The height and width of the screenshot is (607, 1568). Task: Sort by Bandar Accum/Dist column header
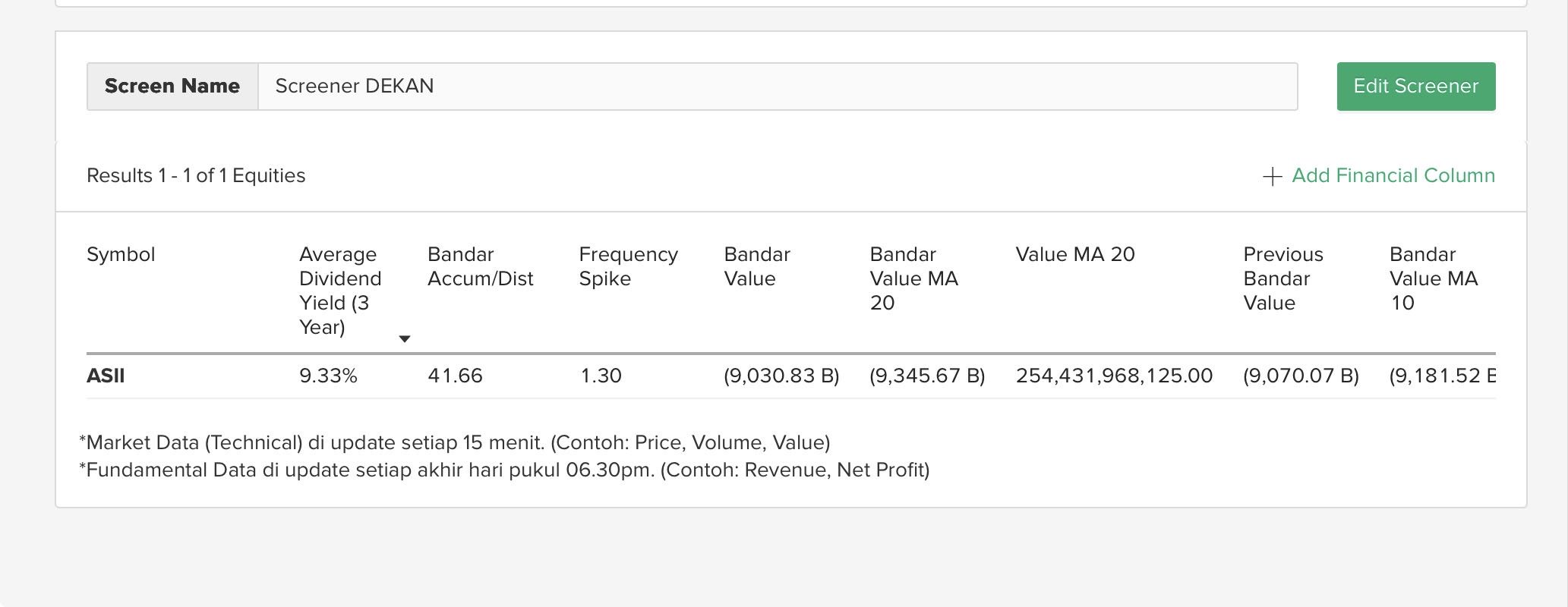(x=480, y=266)
